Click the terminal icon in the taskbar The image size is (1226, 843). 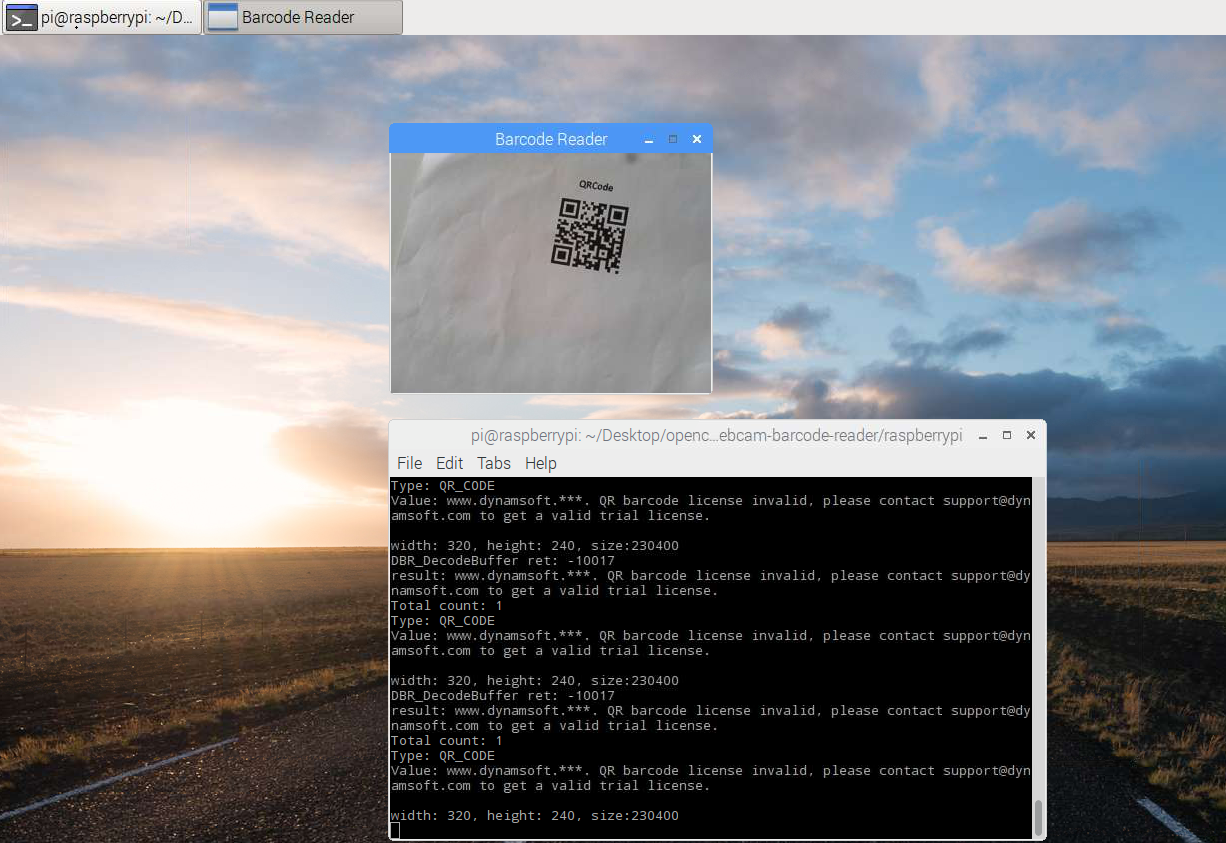pos(21,17)
